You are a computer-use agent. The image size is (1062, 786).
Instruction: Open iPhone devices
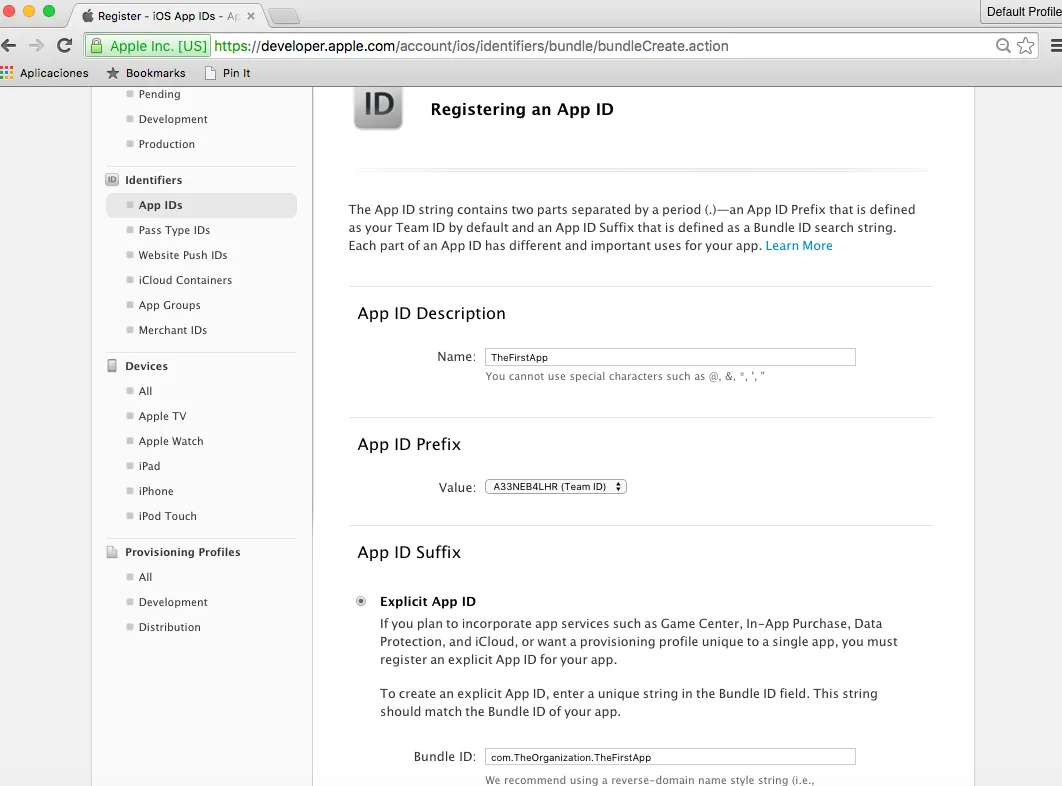click(156, 491)
